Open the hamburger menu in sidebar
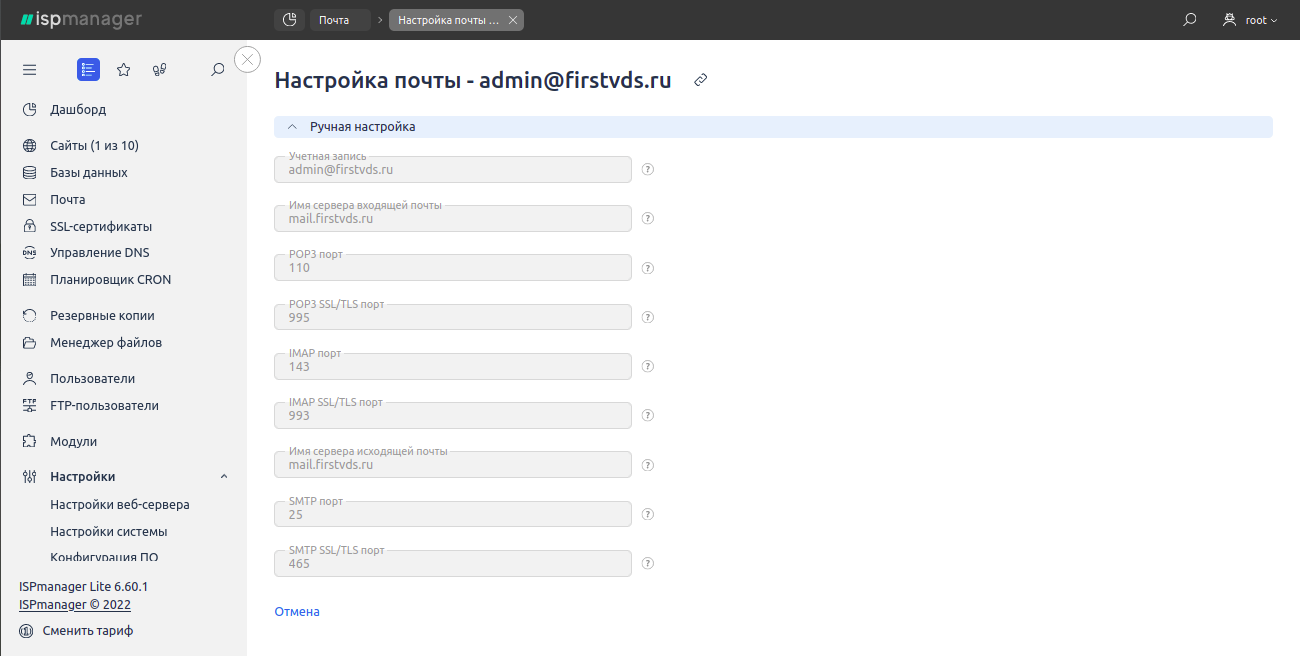Screen dimensions: 1300x656 click(29, 70)
